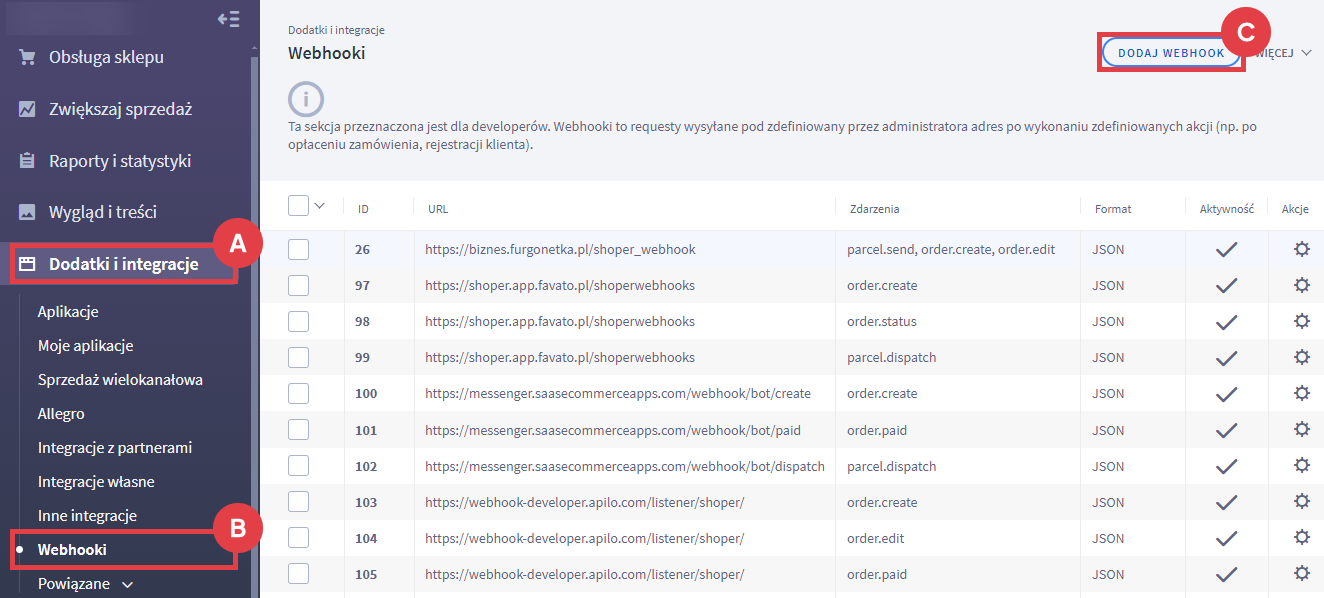Collapse the sidebar with the arrow icon
The width and height of the screenshot is (1324, 598).
tap(229, 19)
